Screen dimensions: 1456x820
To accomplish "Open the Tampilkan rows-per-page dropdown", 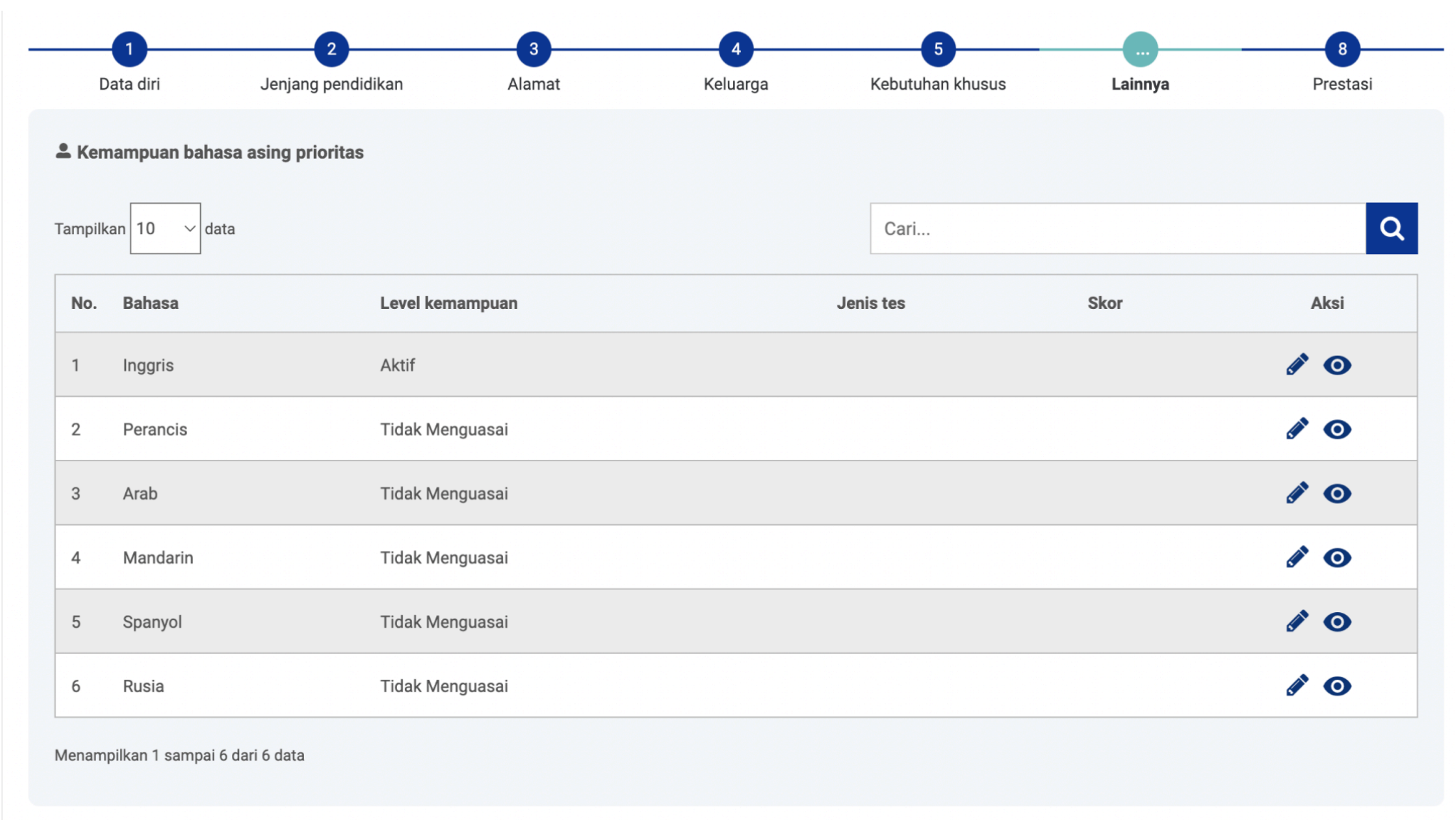I will [165, 228].
